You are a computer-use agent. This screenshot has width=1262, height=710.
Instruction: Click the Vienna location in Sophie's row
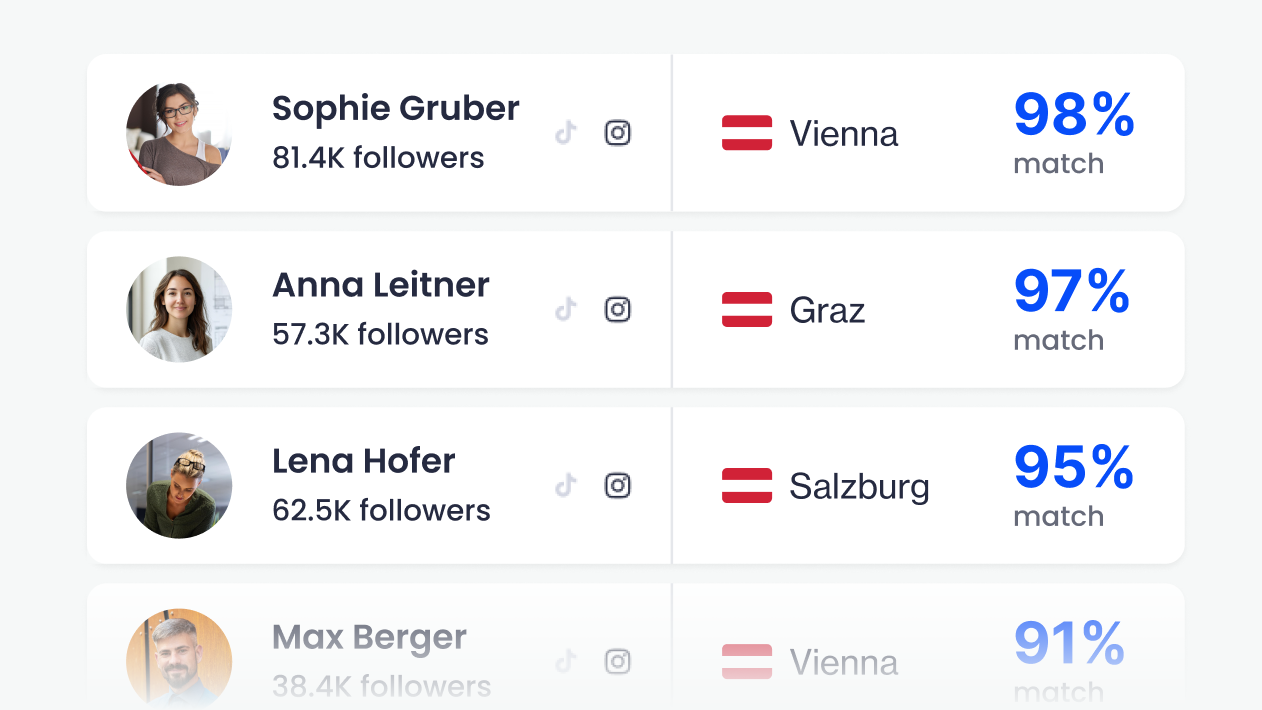[x=844, y=133]
